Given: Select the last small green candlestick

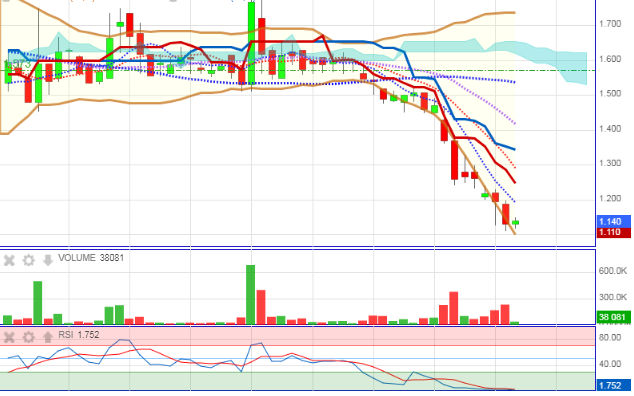Looking at the screenshot, I should [516, 222].
